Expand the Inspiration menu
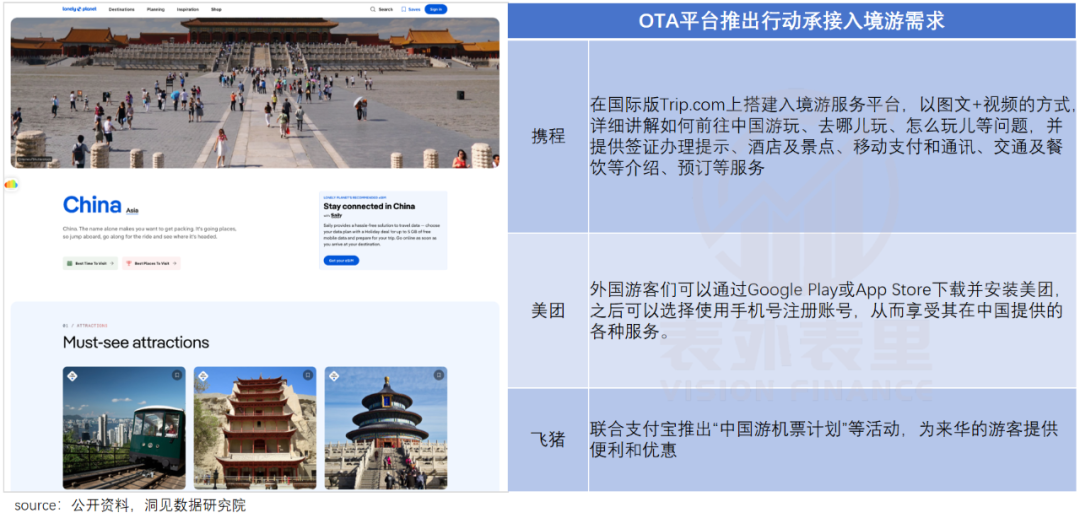Viewport: 1080px width, 518px height. 187,9
